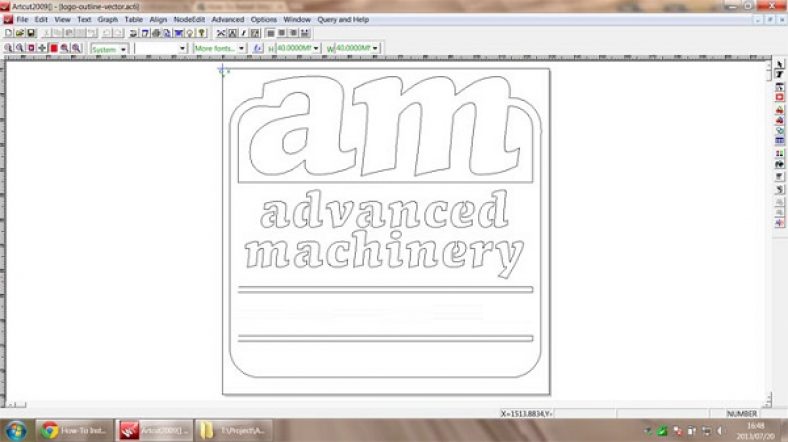This screenshot has height=442, width=788.
Task: Open the Table menu
Action: (x=134, y=20)
